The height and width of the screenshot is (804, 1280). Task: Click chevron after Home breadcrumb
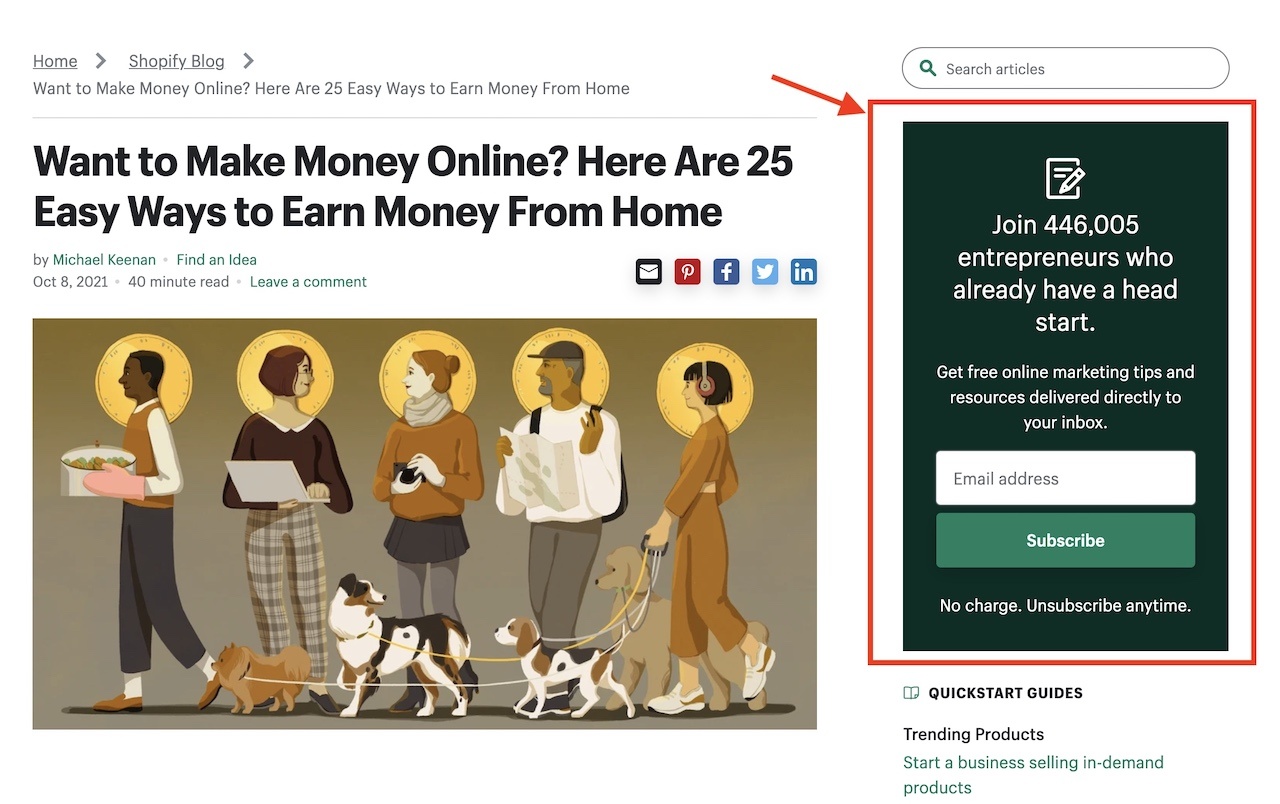pyautogui.click(x=101, y=61)
